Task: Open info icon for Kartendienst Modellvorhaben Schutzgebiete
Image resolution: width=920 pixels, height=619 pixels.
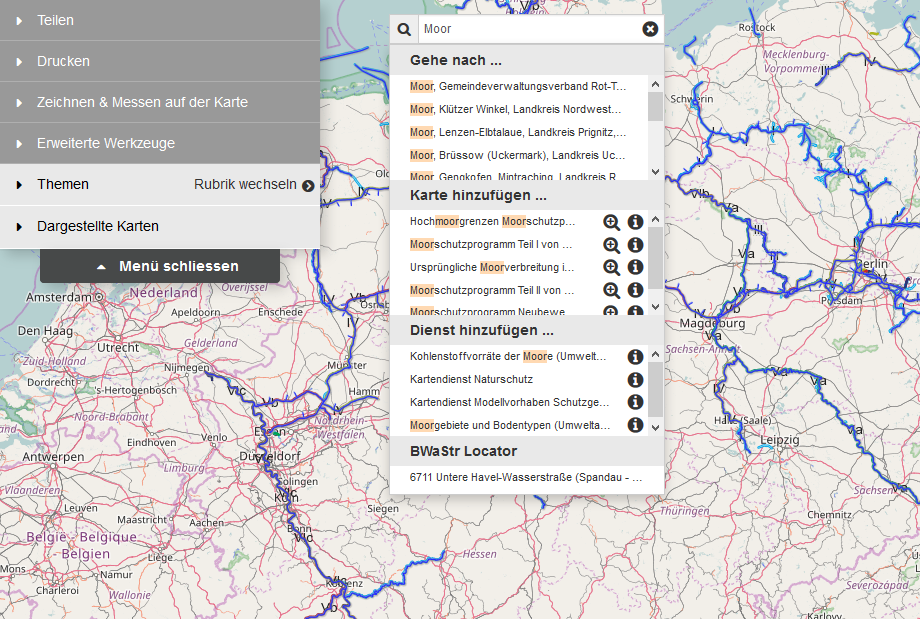Action: (635, 402)
